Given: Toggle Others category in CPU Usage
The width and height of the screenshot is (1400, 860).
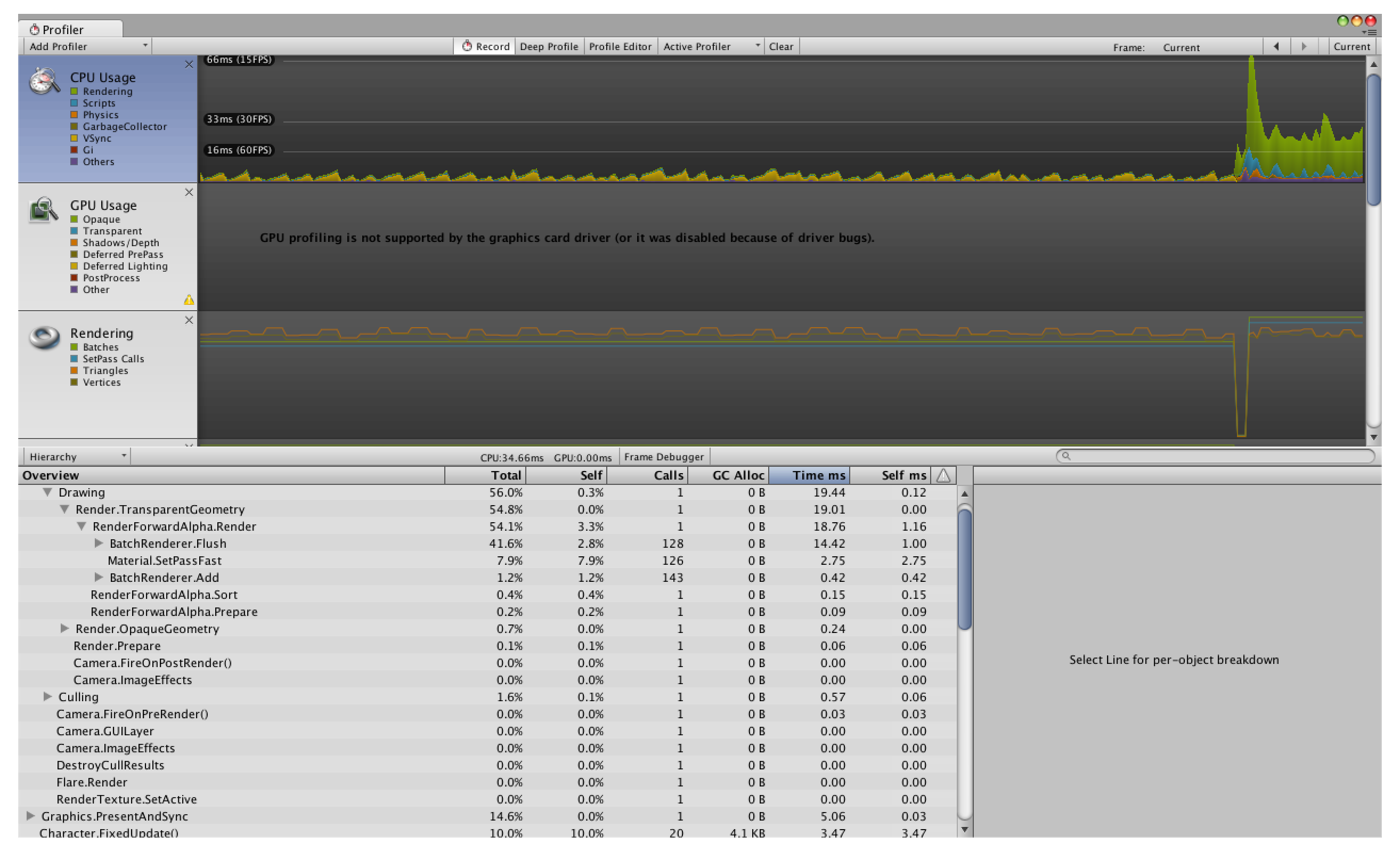Looking at the screenshot, I should pyautogui.click(x=74, y=161).
